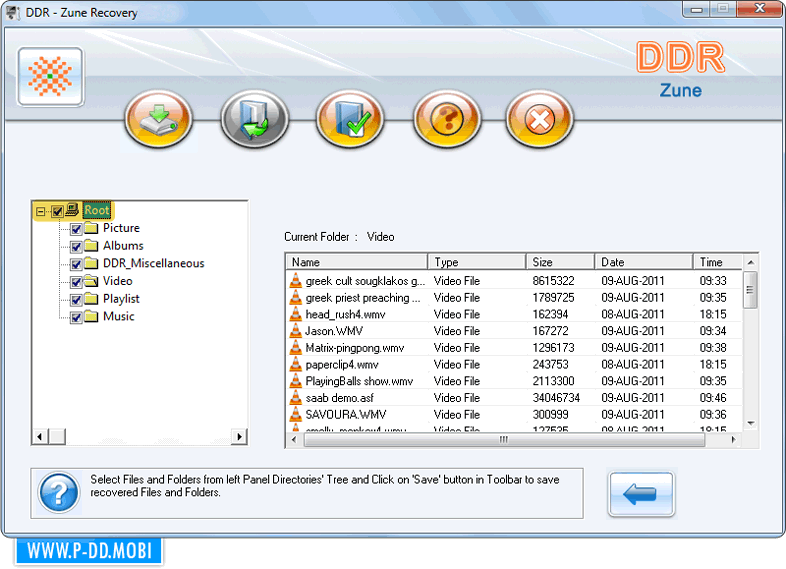Image resolution: width=786 pixels, height=569 pixels.
Task: Click VLC cone icon of saab demo.asf
Action: [296, 398]
